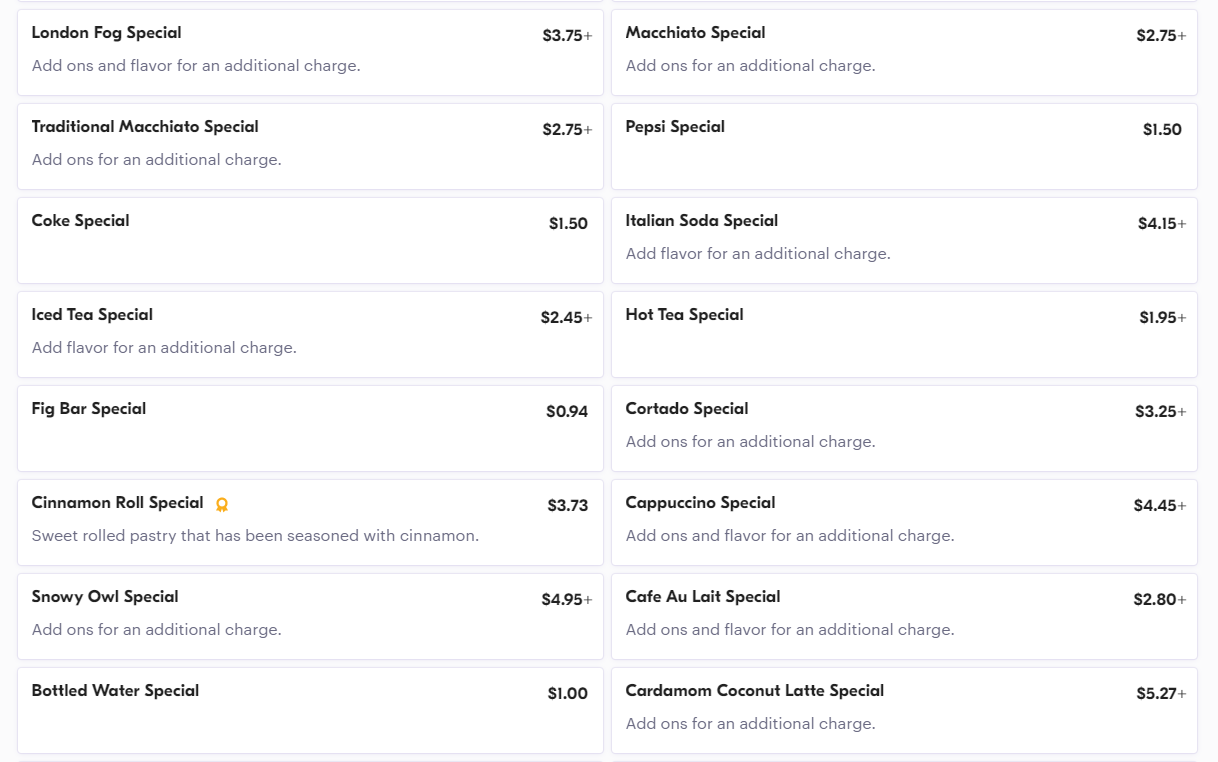Choose Traditional Macchiato Special

(310, 146)
